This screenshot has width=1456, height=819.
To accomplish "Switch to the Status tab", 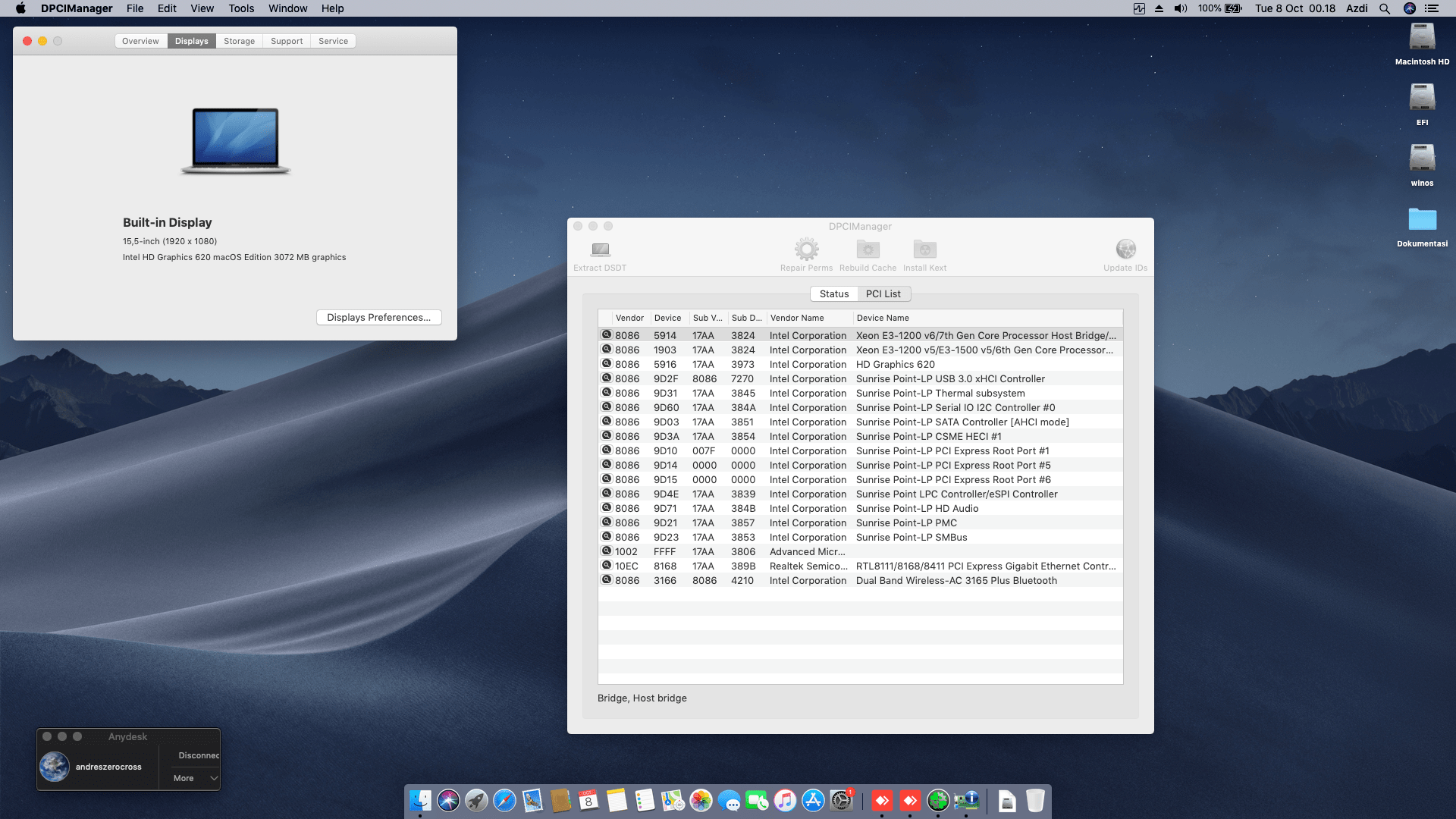I will pyautogui.click(x=833, y=294).
